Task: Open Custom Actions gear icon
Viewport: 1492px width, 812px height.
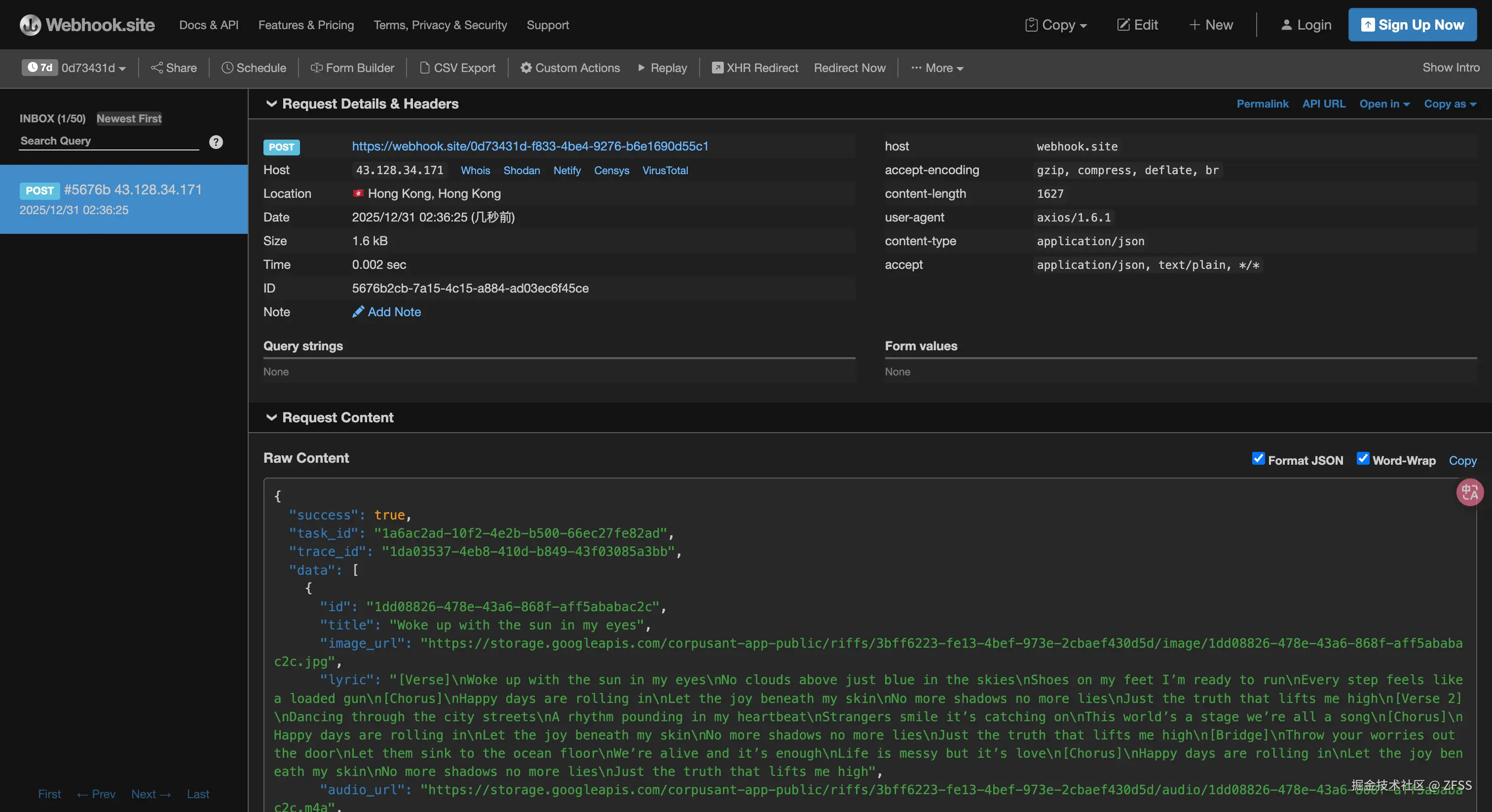Action: tap(526, 68)
